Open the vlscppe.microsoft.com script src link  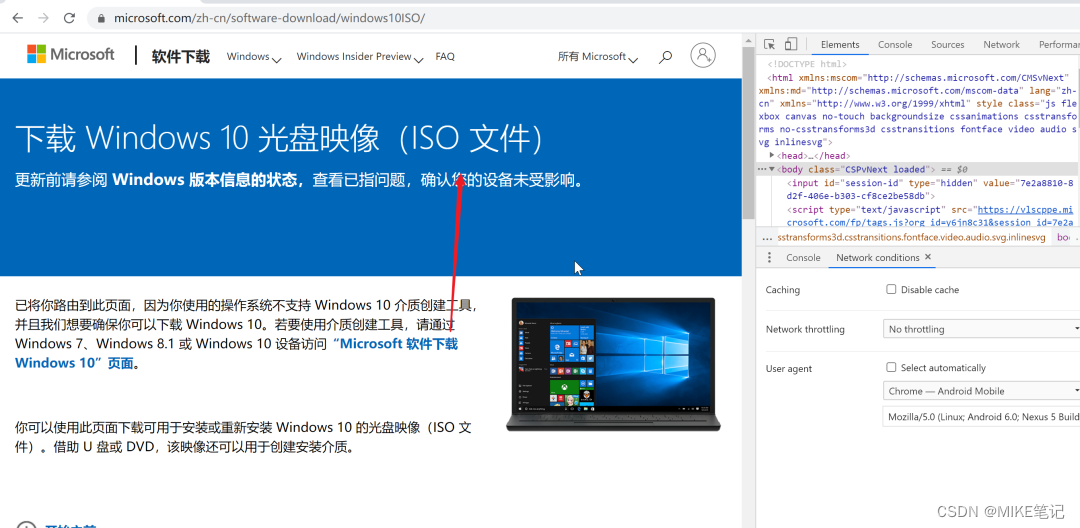point(930,216)
